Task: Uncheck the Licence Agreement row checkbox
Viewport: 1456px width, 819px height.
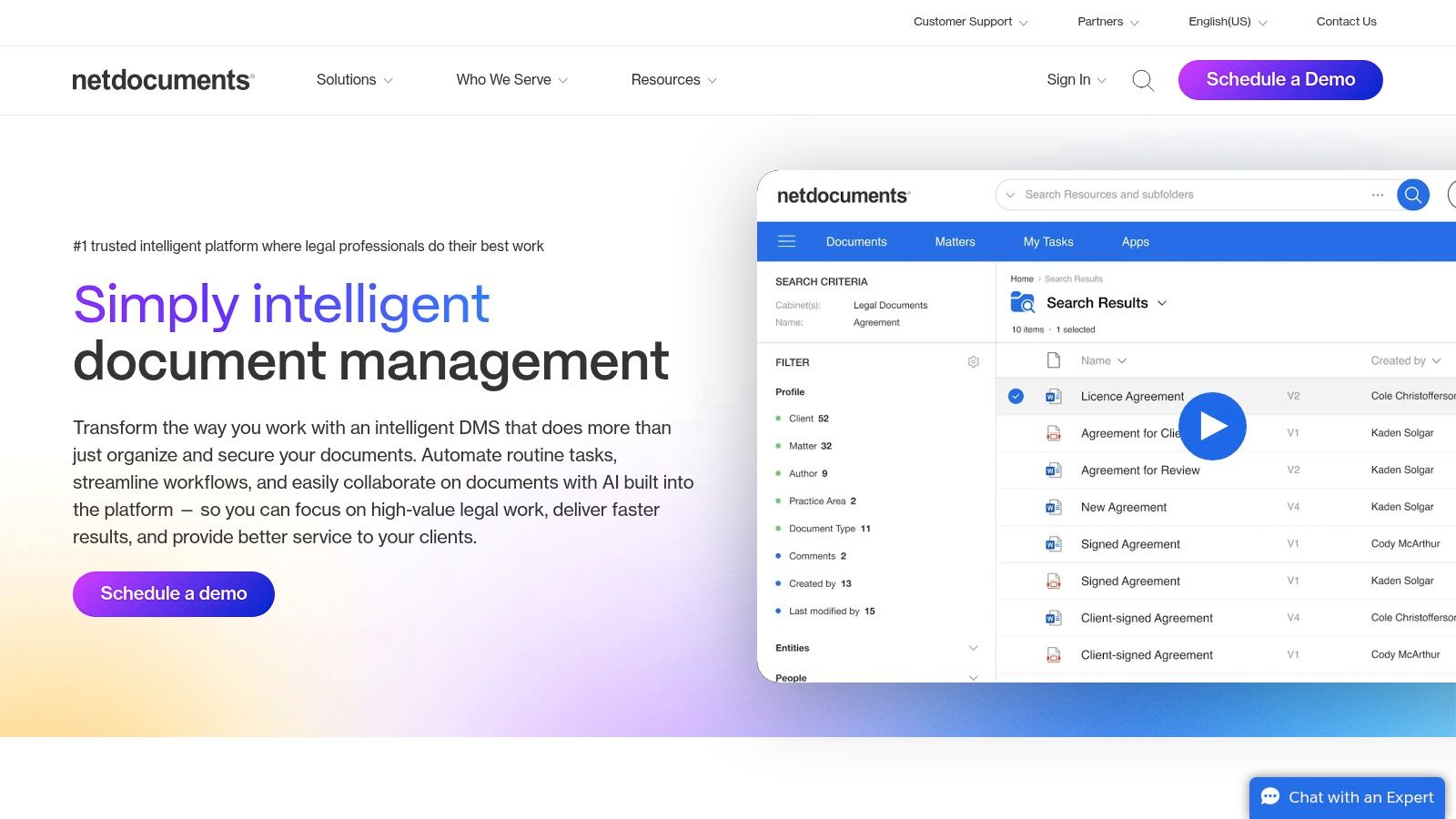Action: (x=1016, y=396)
